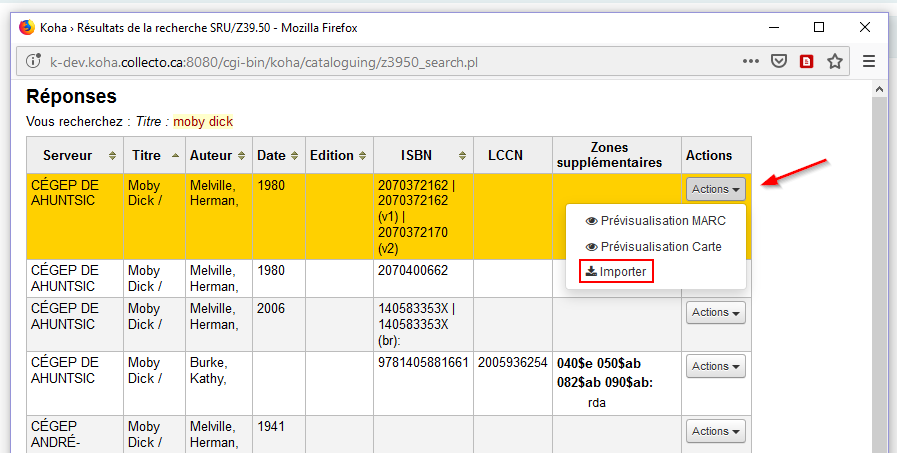Image resolution: width=897 pixels, height=453 pixels.
Task: Sort results by Titre column
Action: pos(154,156)
